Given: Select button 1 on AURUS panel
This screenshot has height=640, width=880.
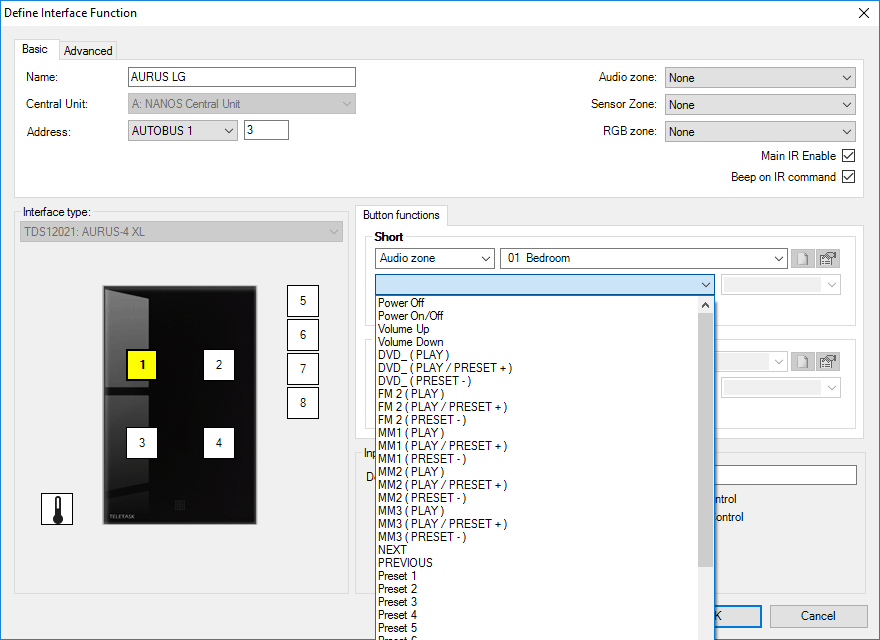Looking at the screenshot, I should [x=142, y=365].
